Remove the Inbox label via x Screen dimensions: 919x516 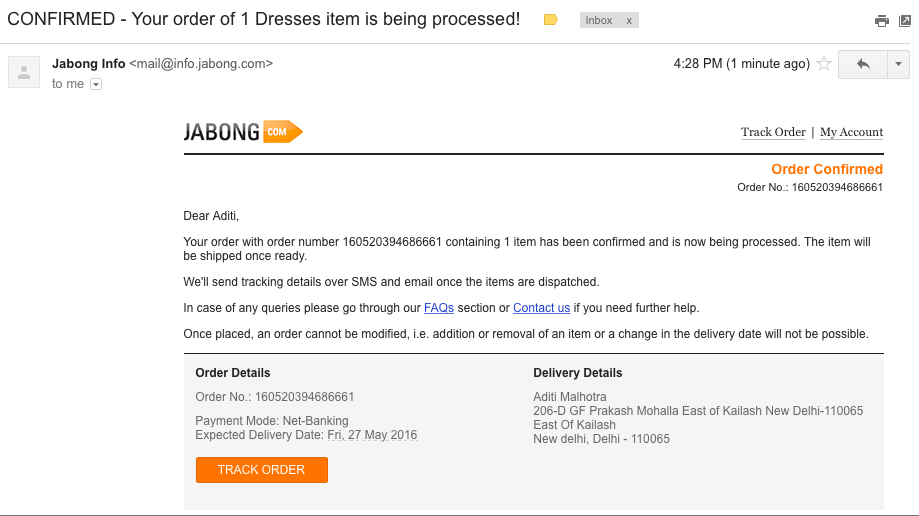click(629, 20)
